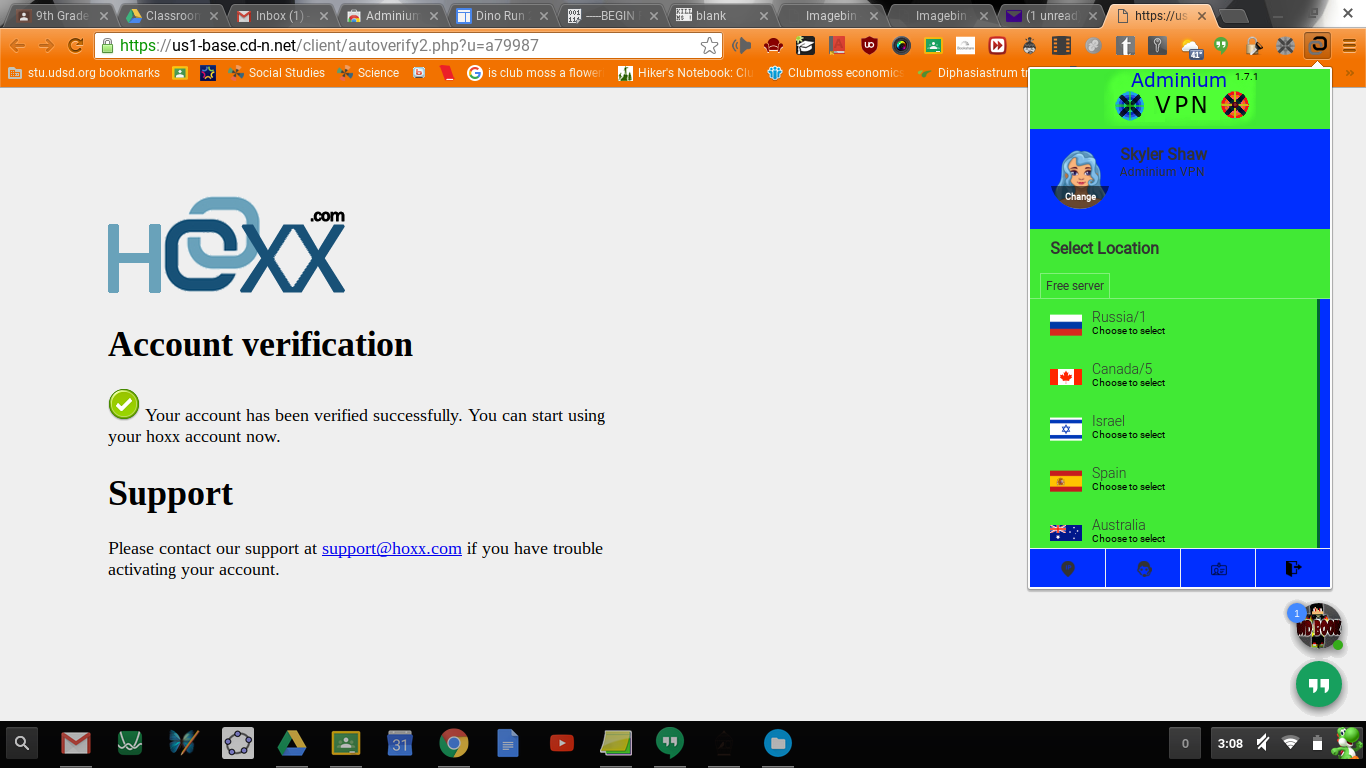Change the Skyler Shaw avatar
The width and height of the screenshot is (1366, 768).
tap(1080, 179)
